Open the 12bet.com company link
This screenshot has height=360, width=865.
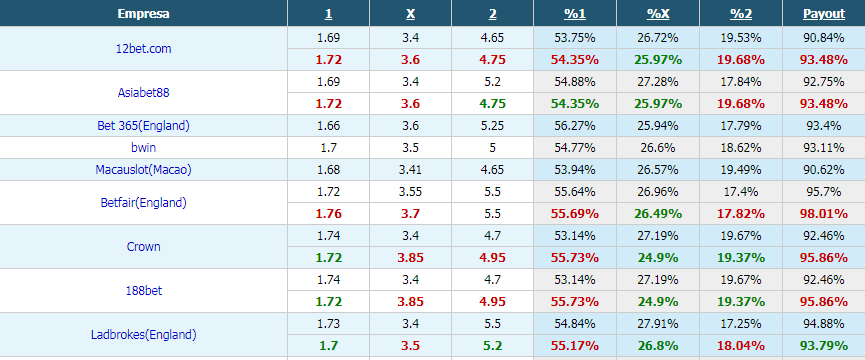[143, 49]
